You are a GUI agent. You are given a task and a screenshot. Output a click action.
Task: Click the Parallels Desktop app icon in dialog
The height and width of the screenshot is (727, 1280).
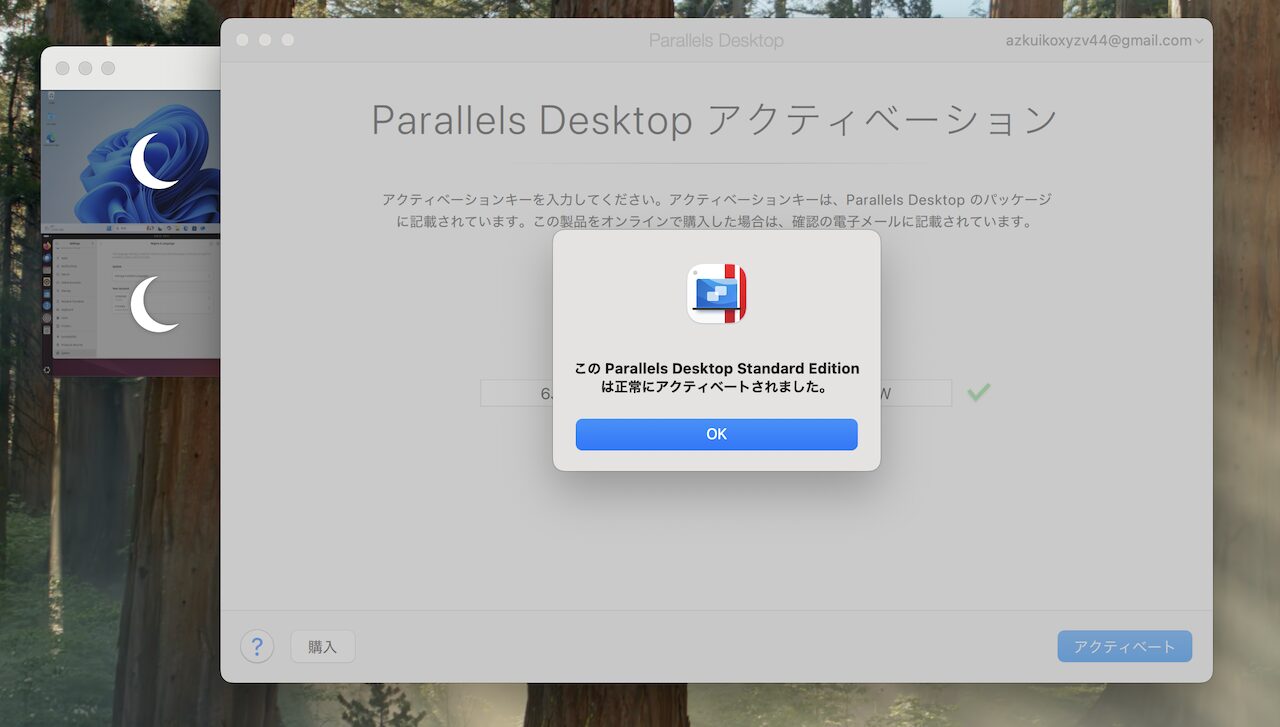[716, 294]
